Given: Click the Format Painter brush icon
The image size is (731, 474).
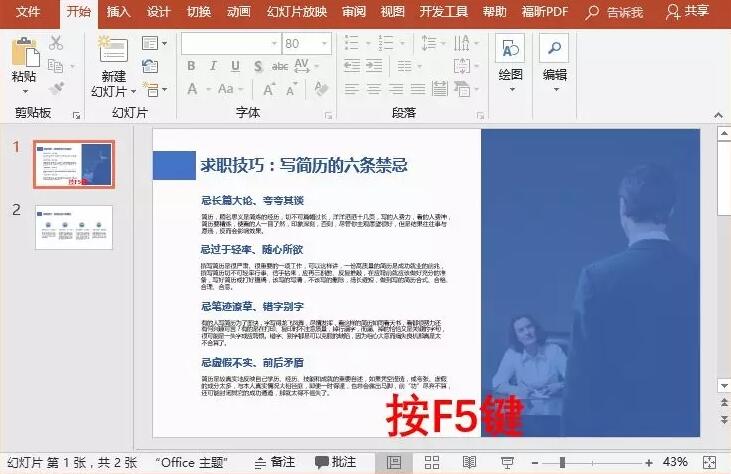Looking at the screenshot, I should (56, 88).
